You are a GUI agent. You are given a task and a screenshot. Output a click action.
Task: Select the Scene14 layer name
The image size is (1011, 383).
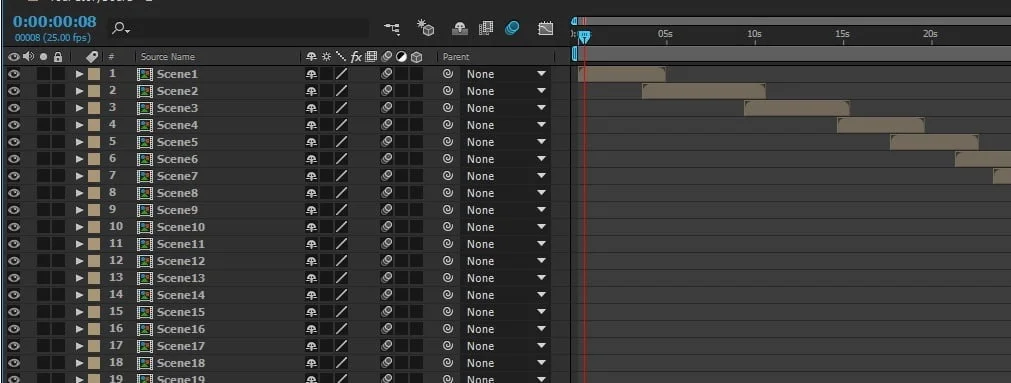[181, 295]
